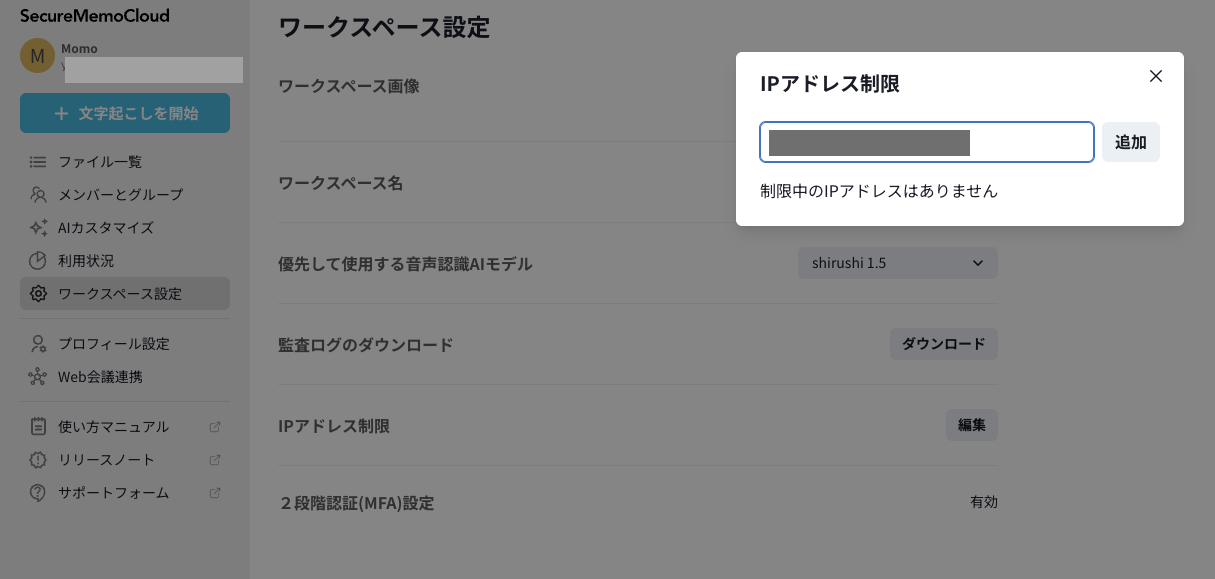Go to メンバーとグループ menu item
The width and height of the screenshot is (1215, 579).
pos(120,194)
